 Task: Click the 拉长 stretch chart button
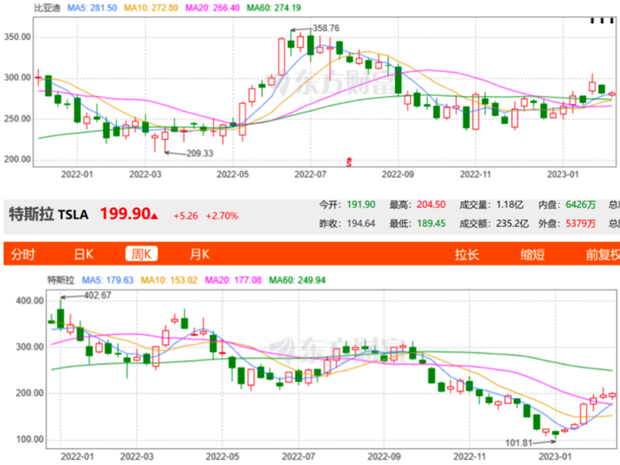pyautogui.click(x=467, y=254)
